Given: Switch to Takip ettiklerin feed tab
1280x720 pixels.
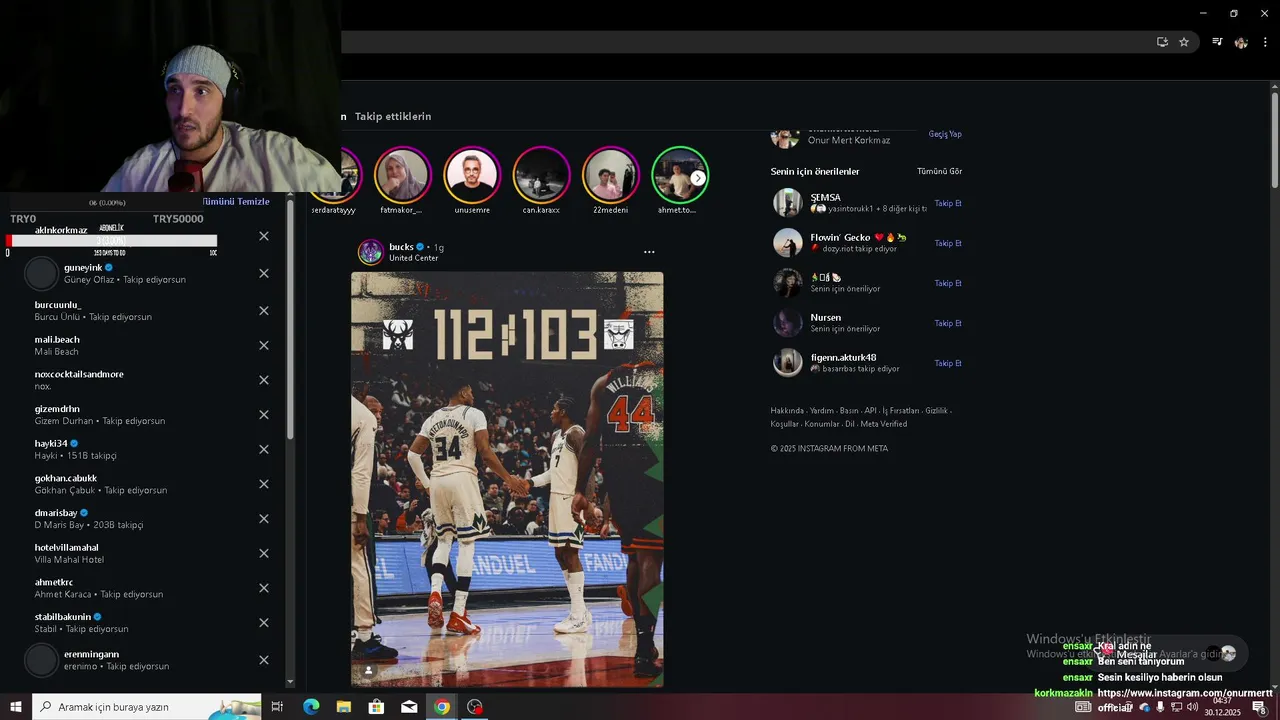Looking at the screenshot, I should coord(393,116).
